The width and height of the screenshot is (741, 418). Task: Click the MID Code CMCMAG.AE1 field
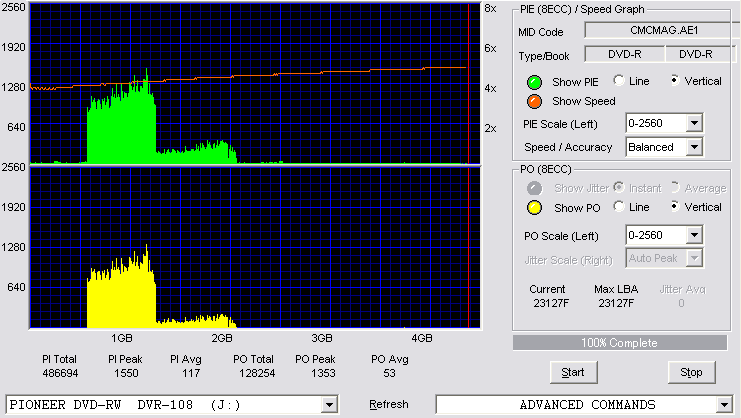coord(663,30)
